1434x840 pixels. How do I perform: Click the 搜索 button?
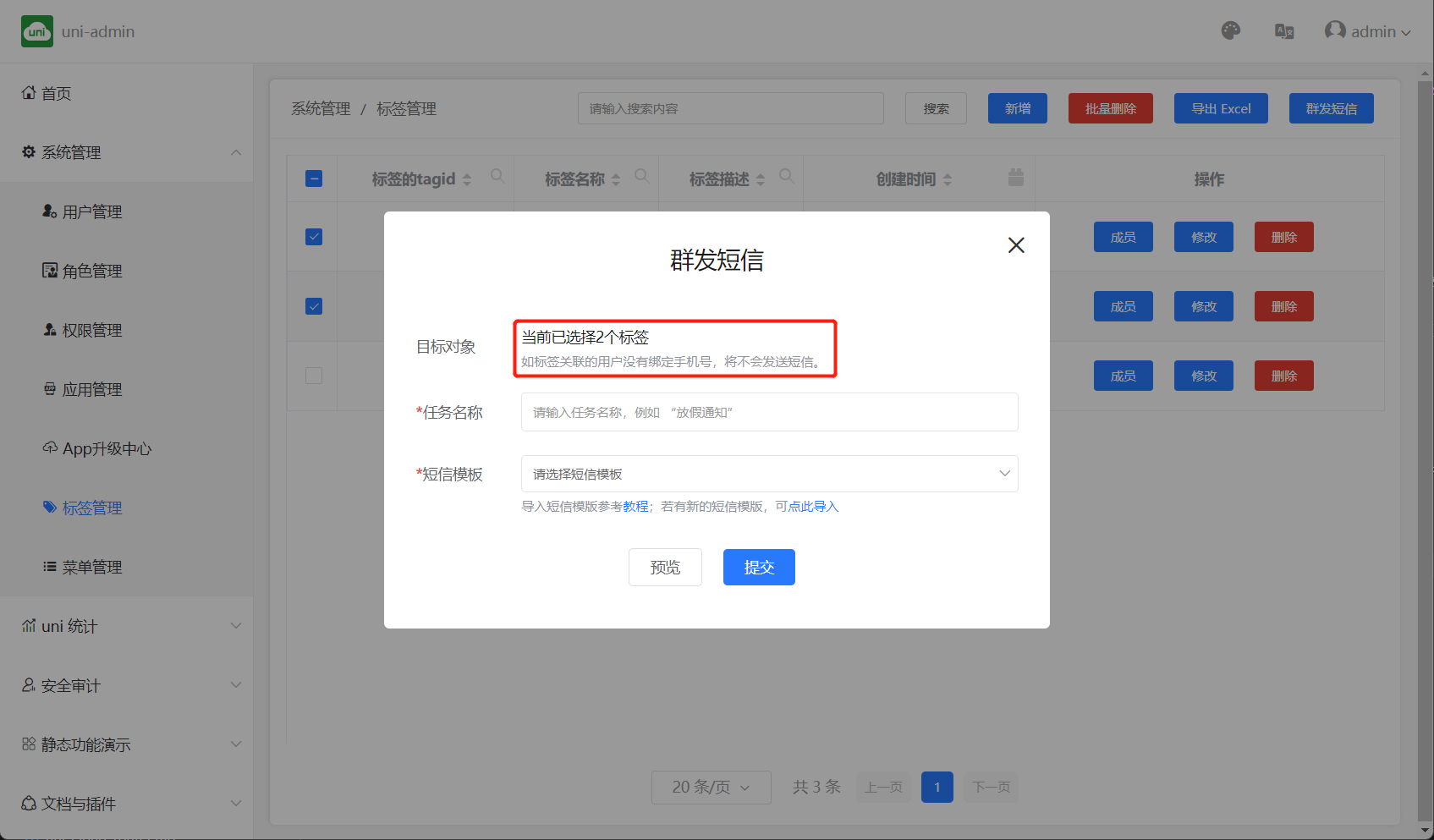936,108
